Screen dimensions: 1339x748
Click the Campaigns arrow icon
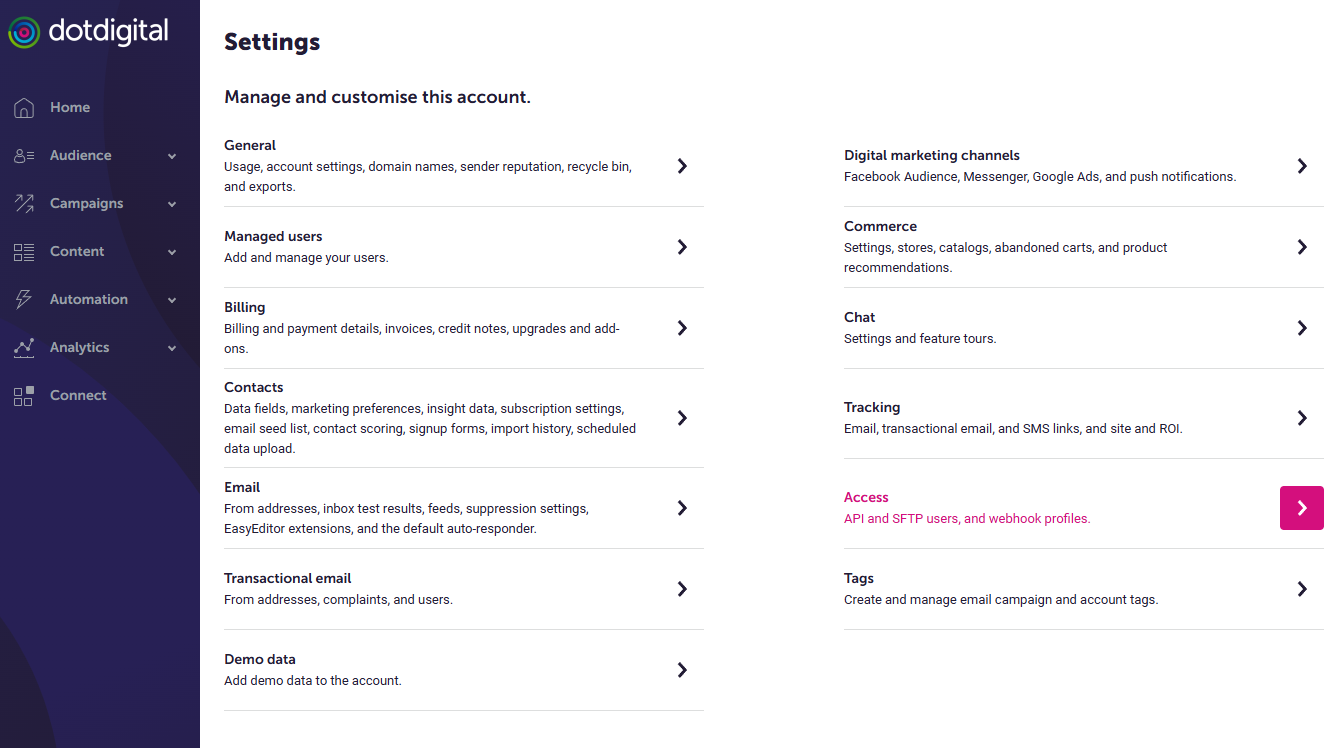pos(24,204)
